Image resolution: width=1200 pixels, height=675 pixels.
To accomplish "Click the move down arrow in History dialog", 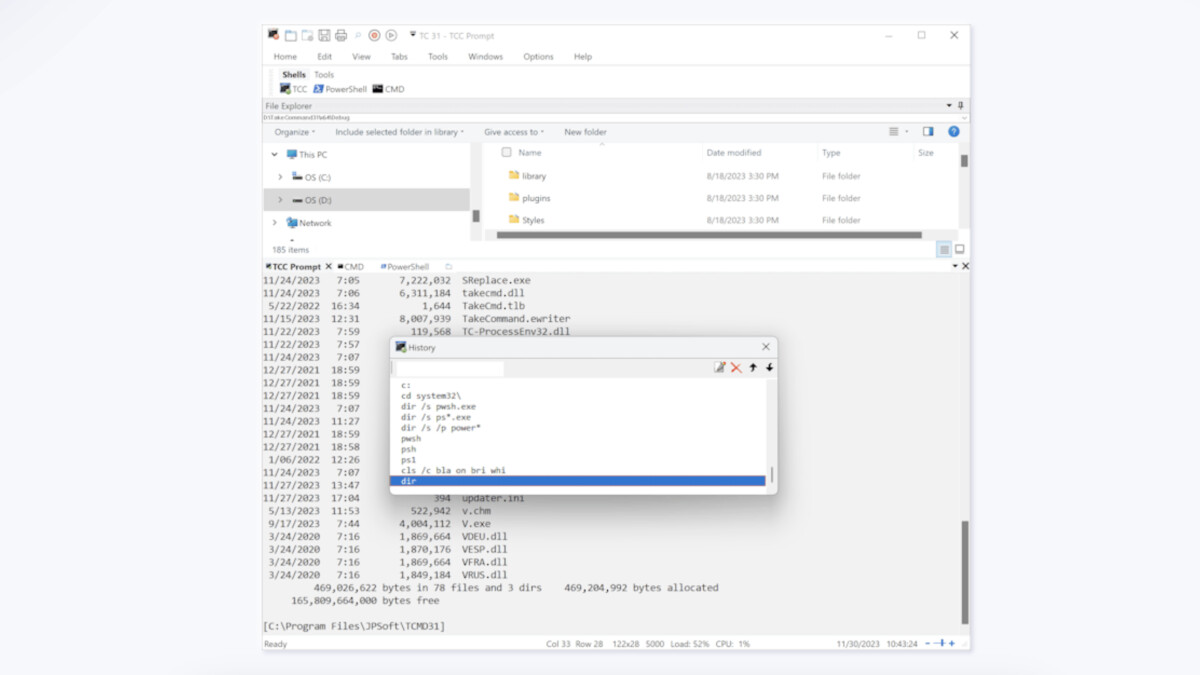I will 769,368.
